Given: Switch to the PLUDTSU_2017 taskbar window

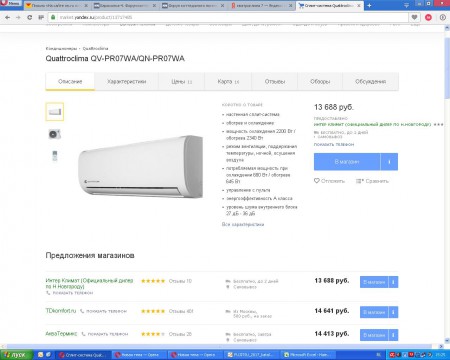Looking at the screenshot, I should pyautogui.click(x=251, y=355).
